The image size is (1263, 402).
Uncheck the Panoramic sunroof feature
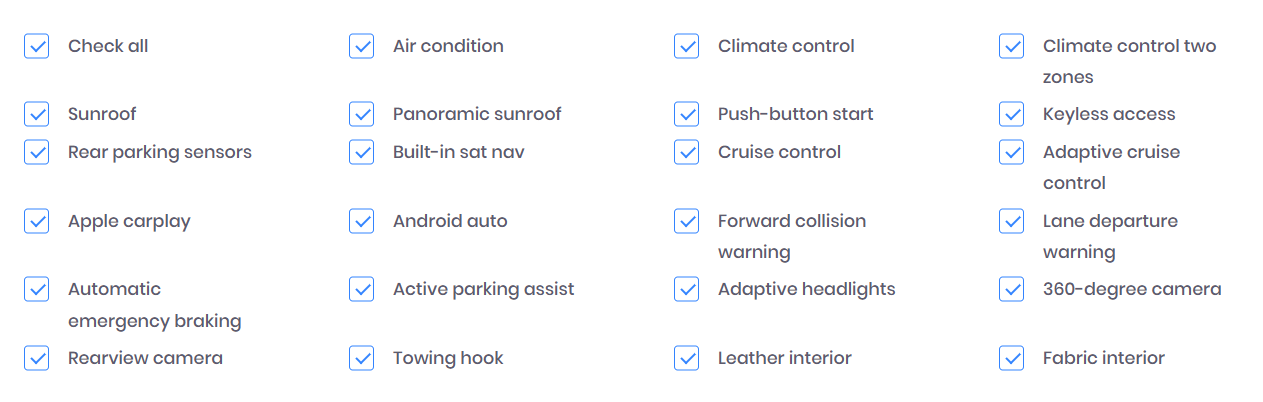(x=362, y=114)
